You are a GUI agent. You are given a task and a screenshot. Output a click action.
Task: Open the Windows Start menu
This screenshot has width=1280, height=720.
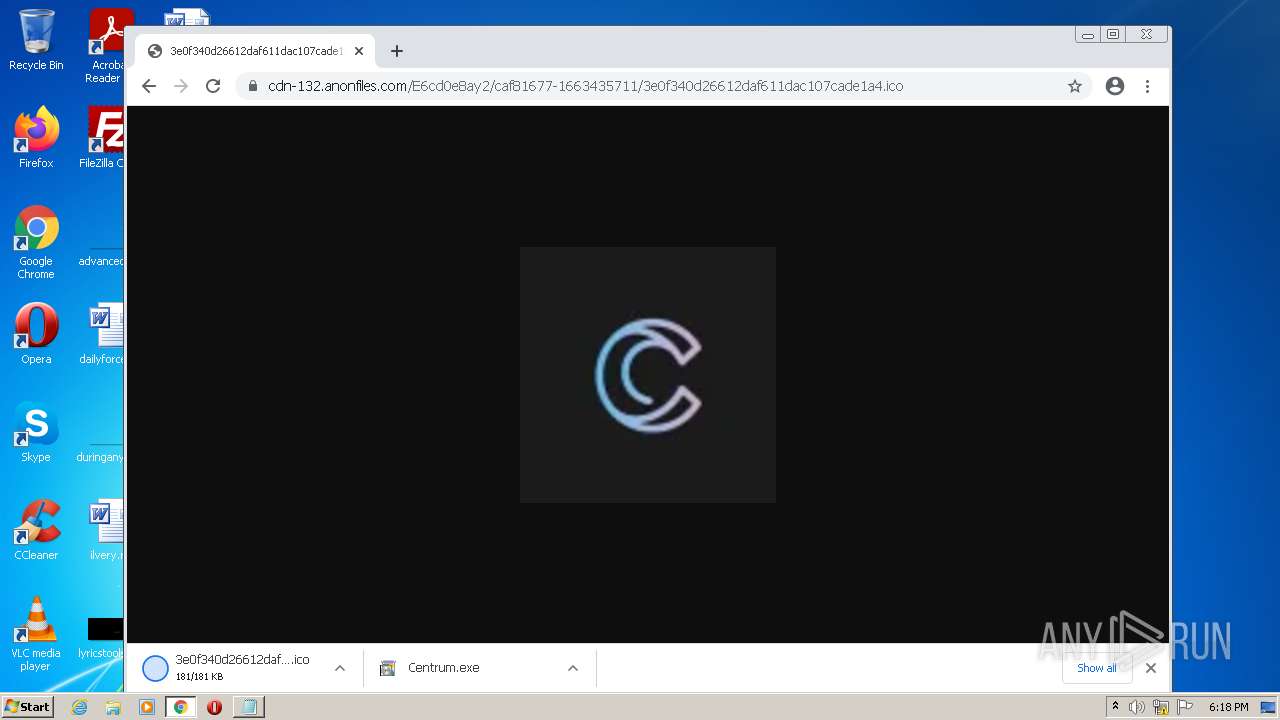27,706
